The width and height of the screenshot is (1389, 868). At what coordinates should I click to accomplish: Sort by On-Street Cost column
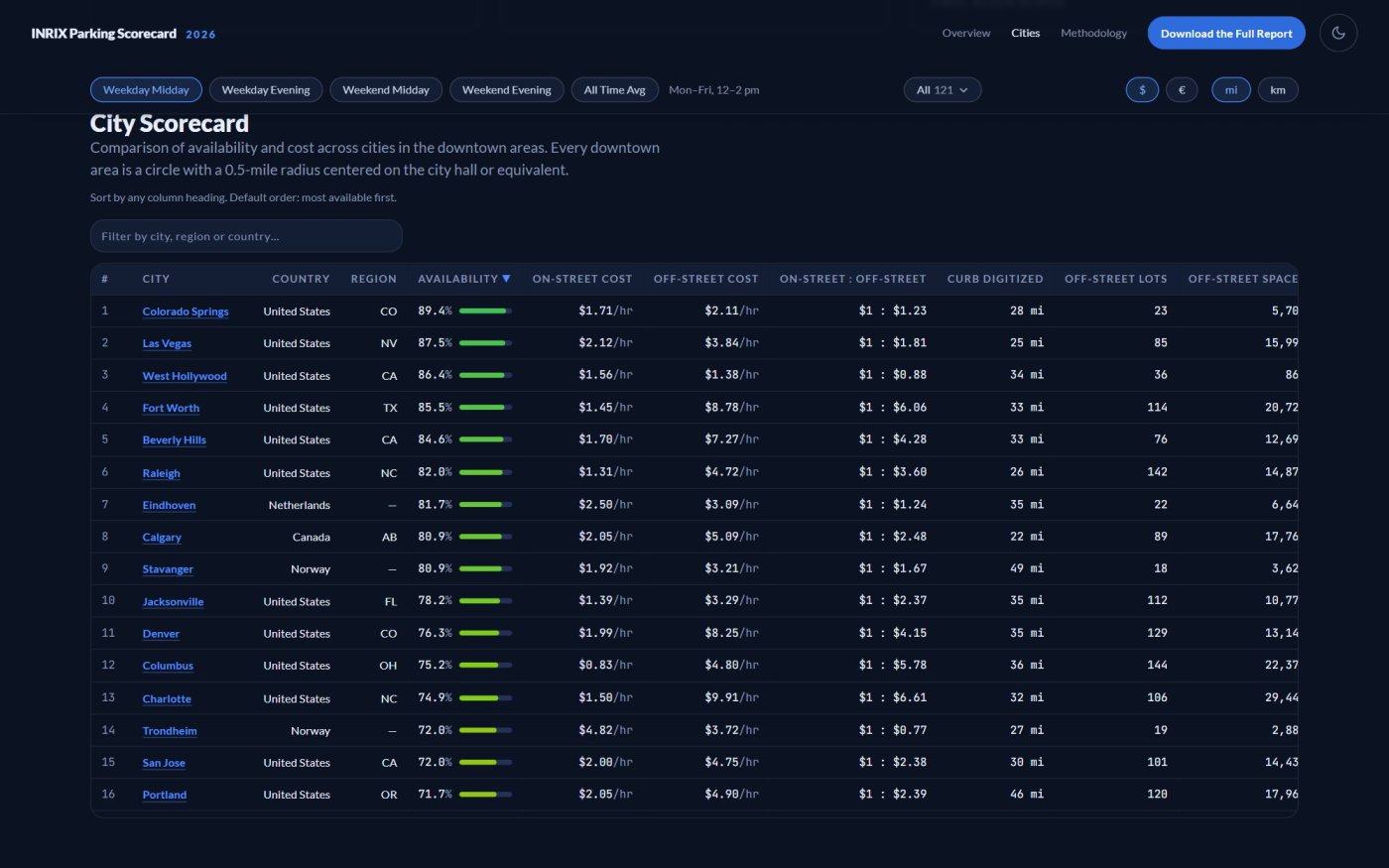(582, 279)
